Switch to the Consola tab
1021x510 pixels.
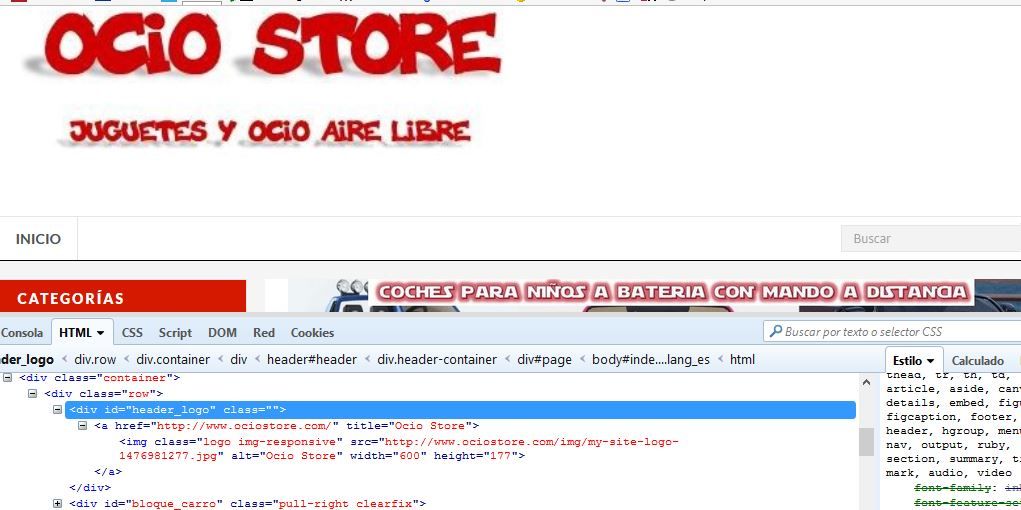22,333
